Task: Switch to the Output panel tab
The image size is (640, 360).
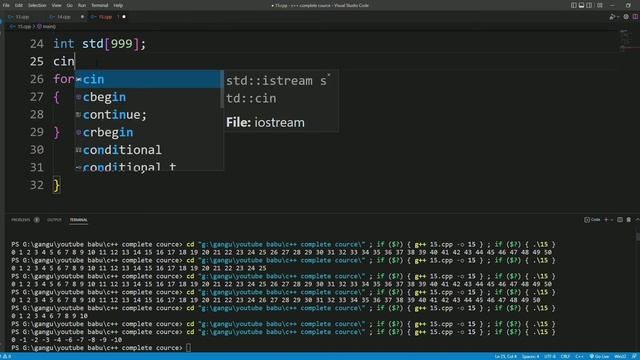Action: [x=54, y=220]
